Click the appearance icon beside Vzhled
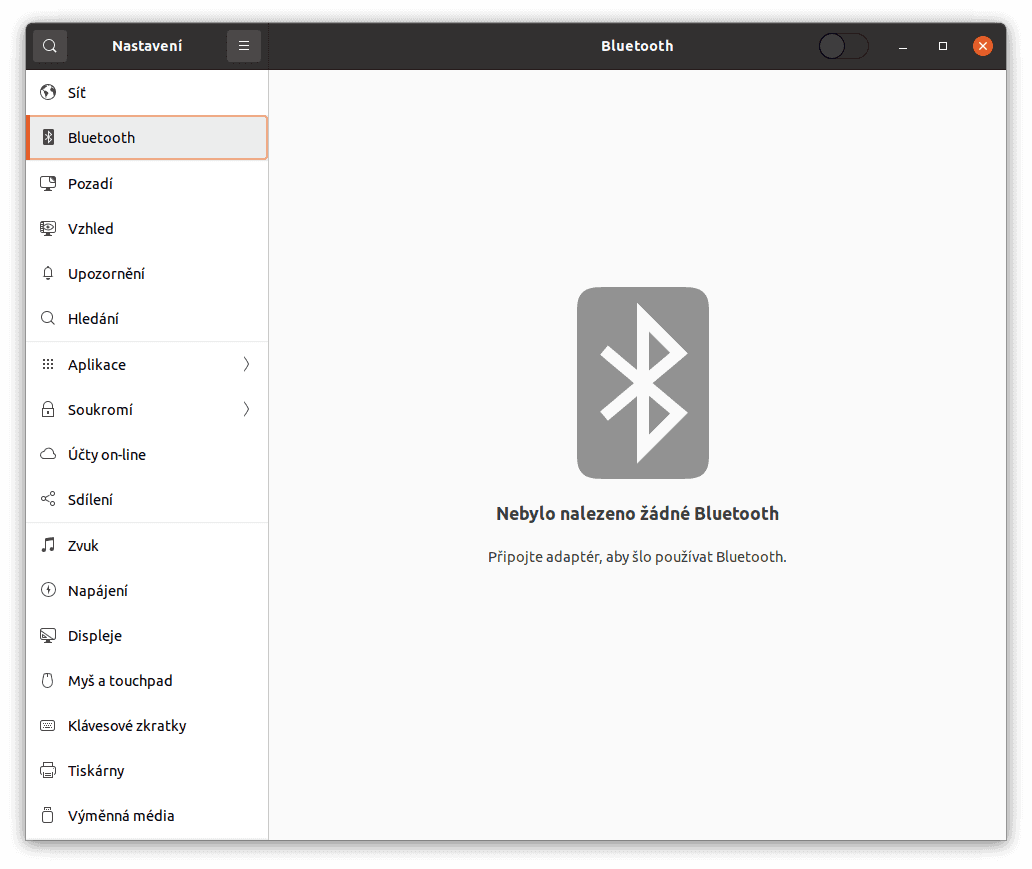Image resolution: width=1032 pixels, height=869 pixels. tap(48, 228)
